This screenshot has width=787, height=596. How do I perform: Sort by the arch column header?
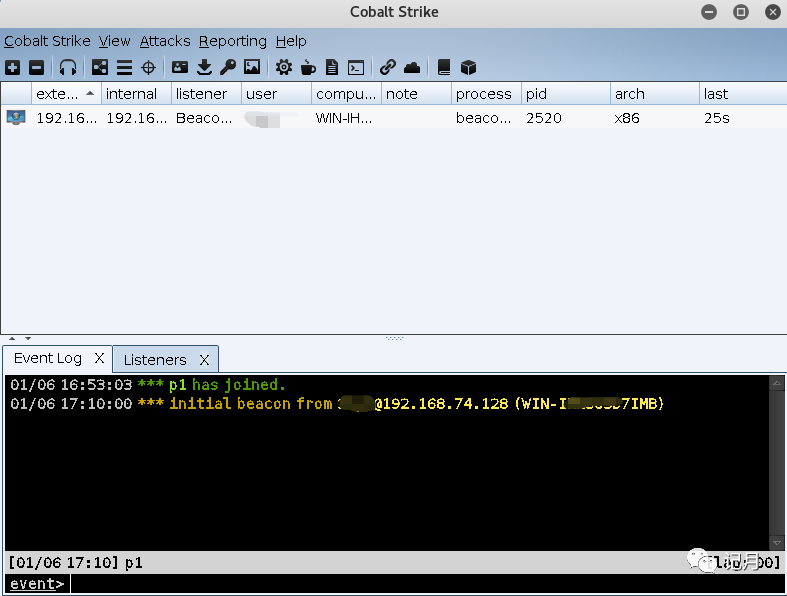[x=655, y=94]
